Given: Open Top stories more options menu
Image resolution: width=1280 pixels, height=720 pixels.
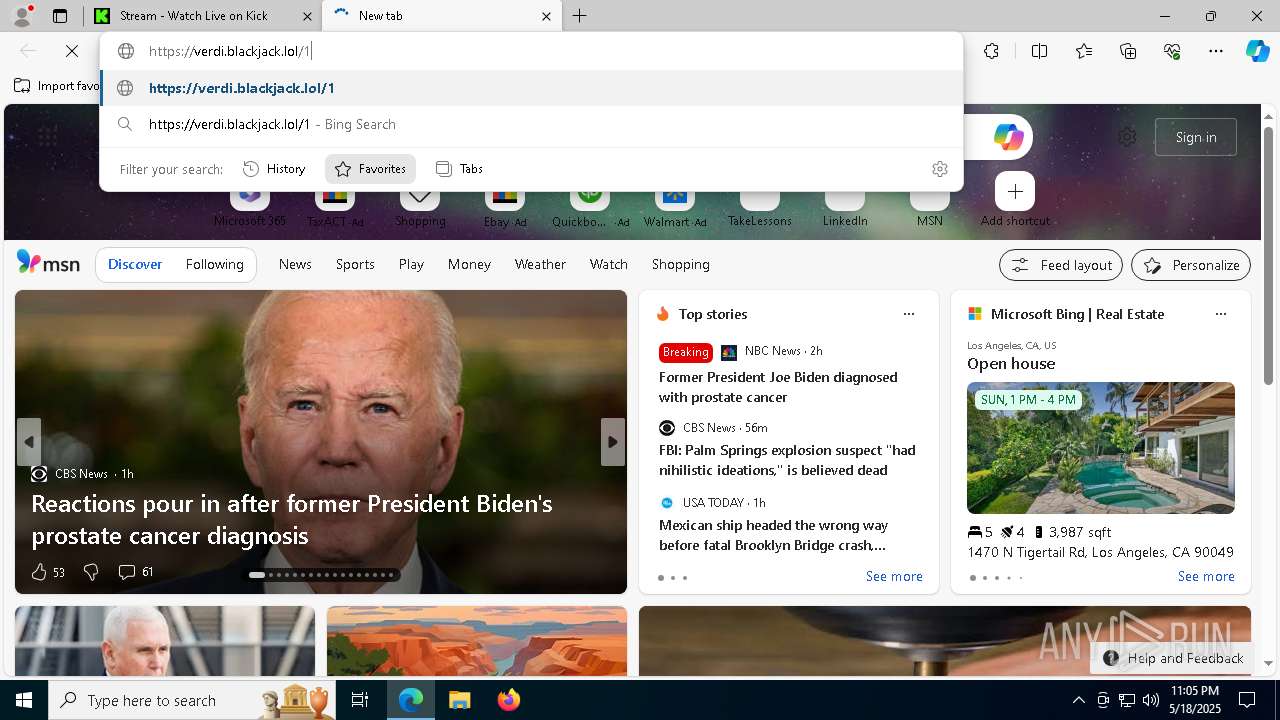Looking at the screenshot, I should coord(908,314).
